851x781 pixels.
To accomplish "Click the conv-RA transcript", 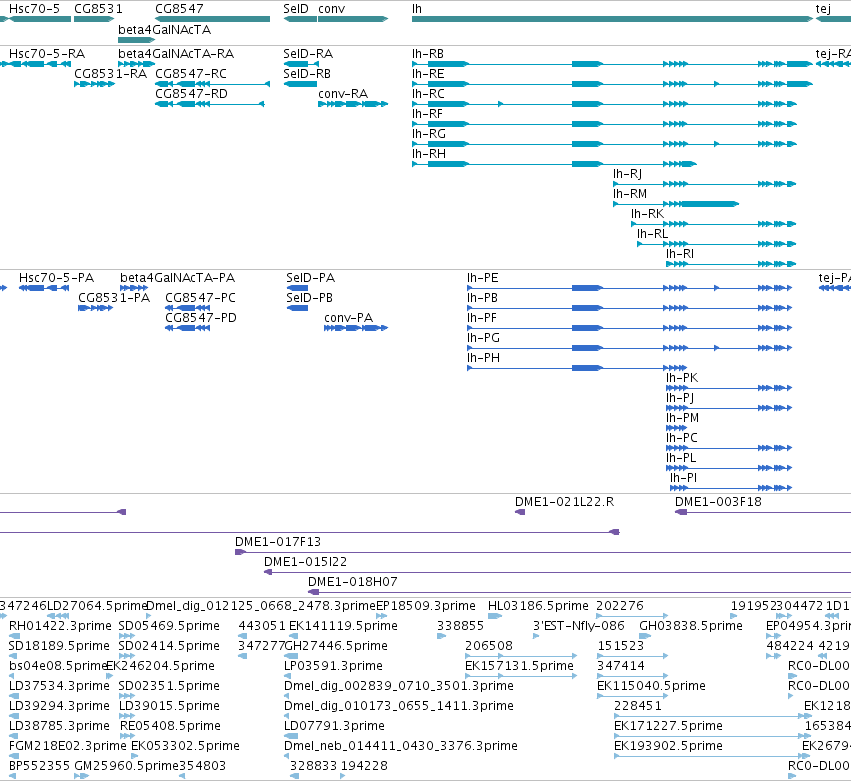I will coord(353,104).
